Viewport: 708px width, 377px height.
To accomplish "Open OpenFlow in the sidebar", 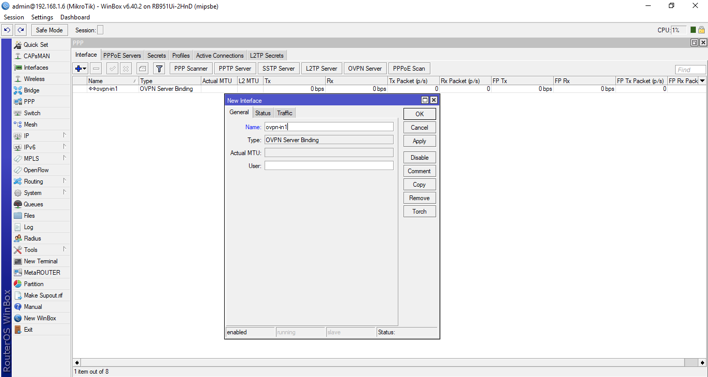I will coord(36,170).
